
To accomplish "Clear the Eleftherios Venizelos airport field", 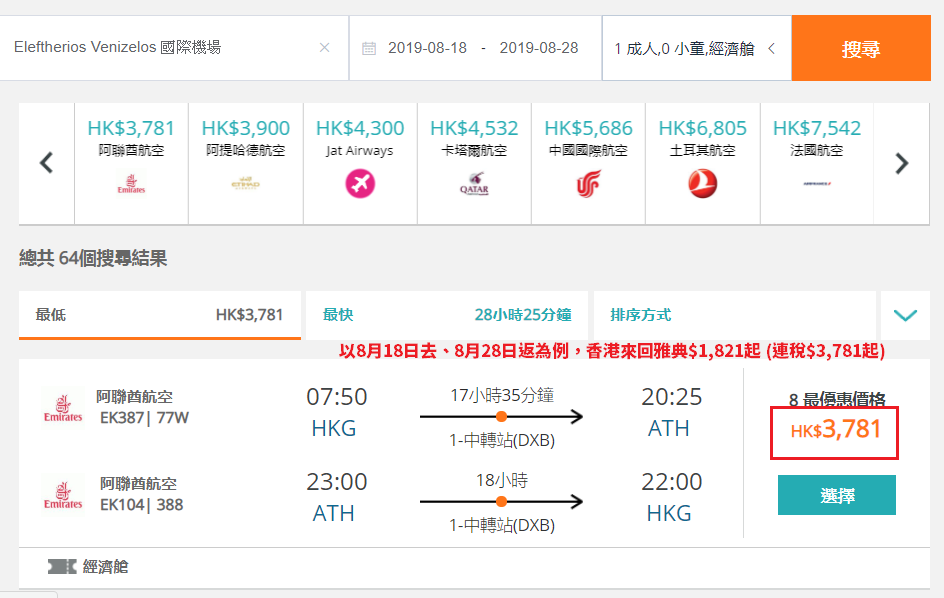I will click(x=324, y=48).
